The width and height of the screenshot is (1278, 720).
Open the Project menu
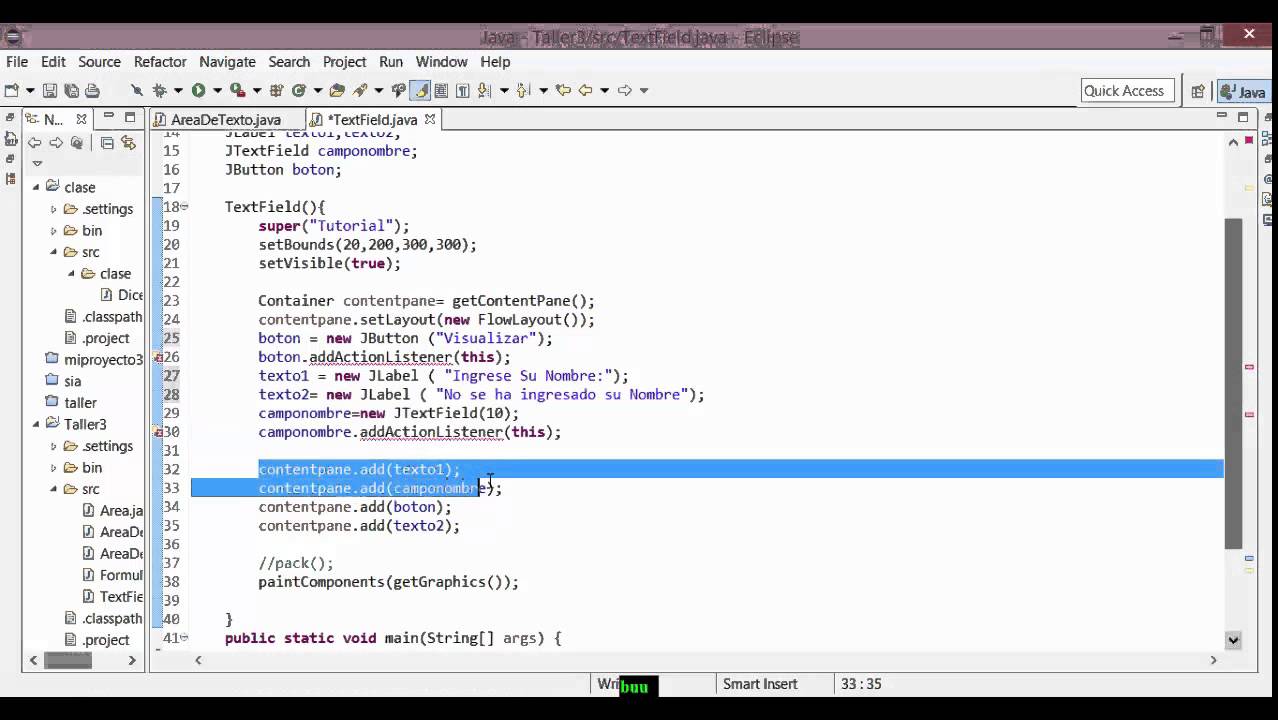click(344, 62)
